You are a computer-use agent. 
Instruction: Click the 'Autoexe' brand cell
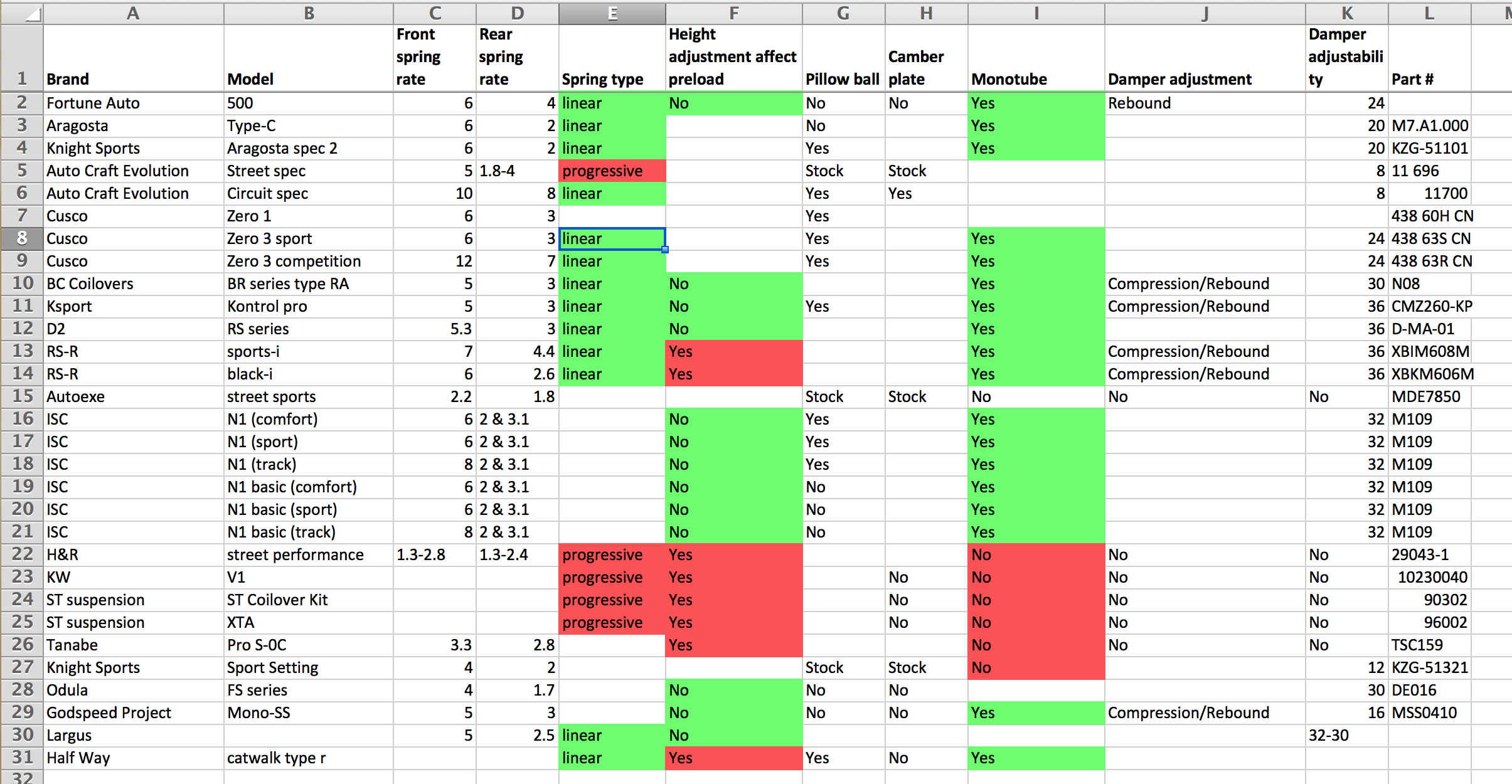[133, 396]
